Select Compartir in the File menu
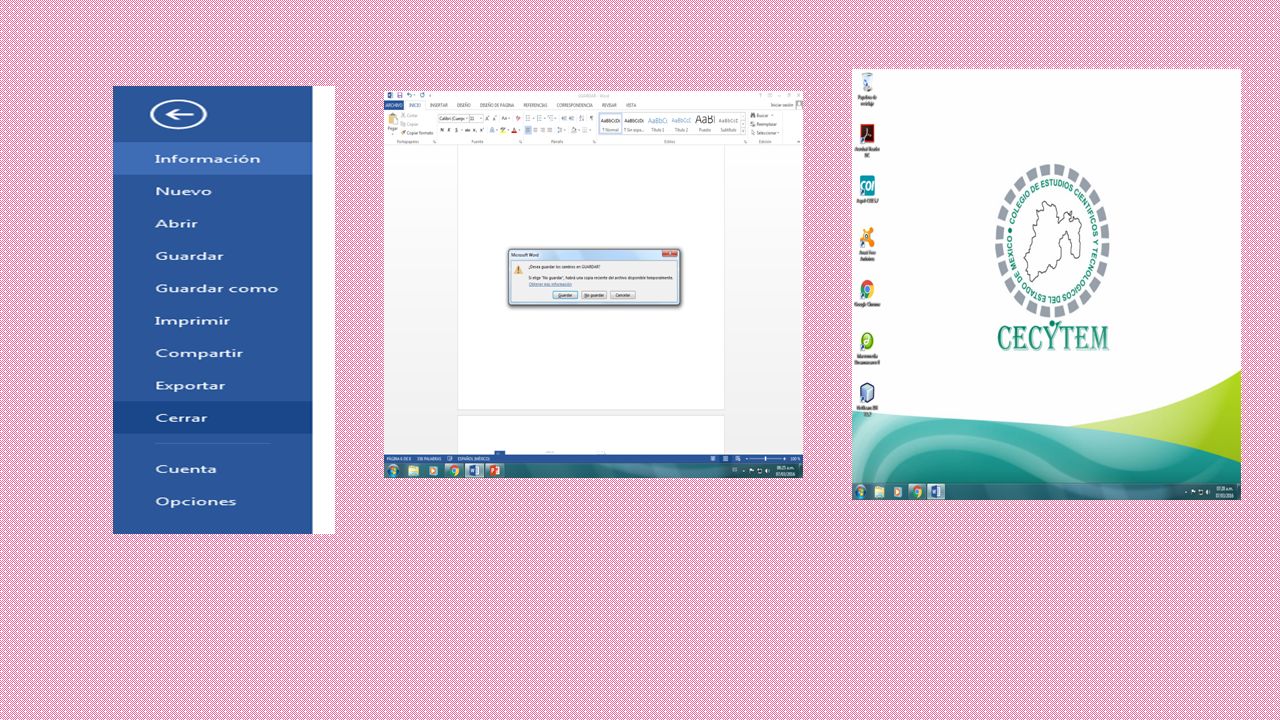Screen dimensions: 1280x720 212,353
